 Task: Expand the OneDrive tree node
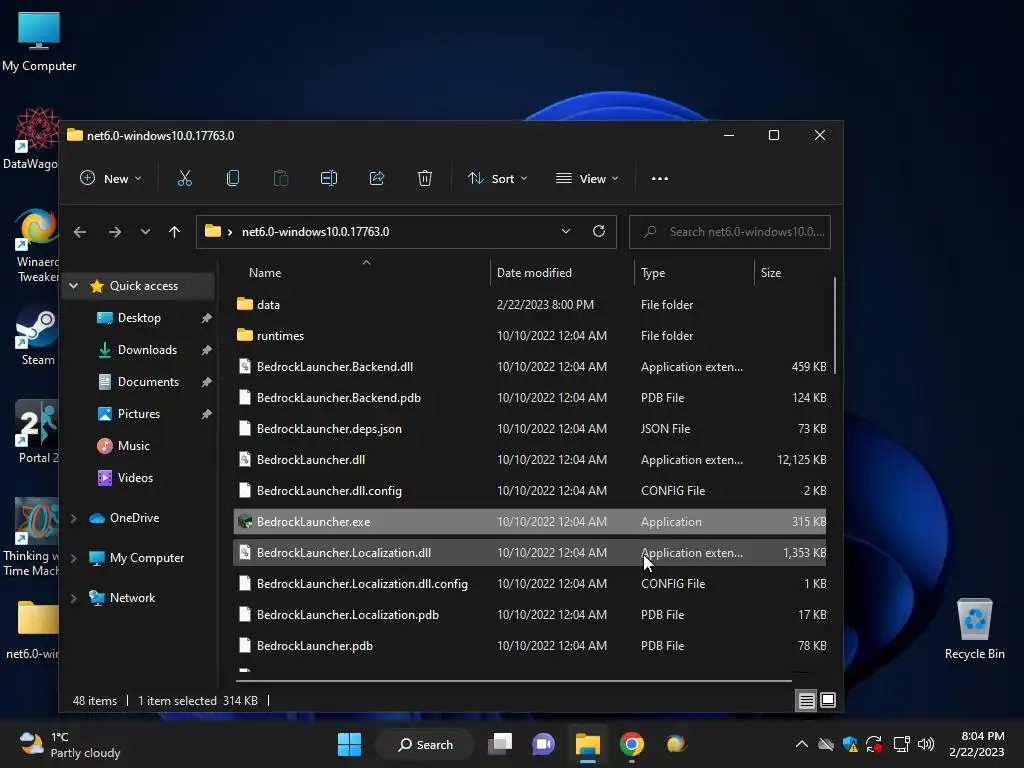(74, 518)
